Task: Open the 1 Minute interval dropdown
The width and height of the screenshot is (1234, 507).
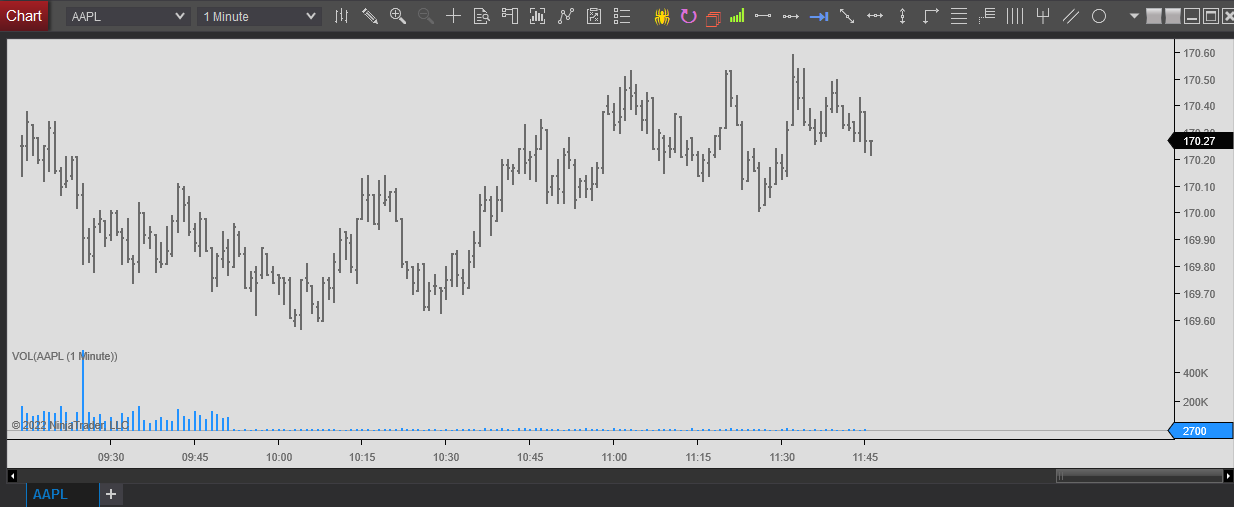Action: coord(259,16)
